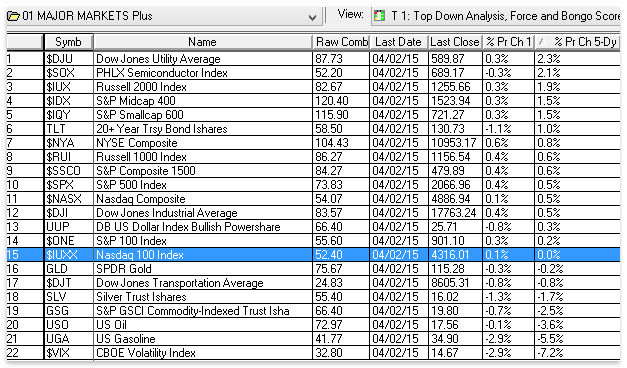Select the highlighted $IUXX symbol cell
The width and height of the screenshot is (627, 368).
68,255
